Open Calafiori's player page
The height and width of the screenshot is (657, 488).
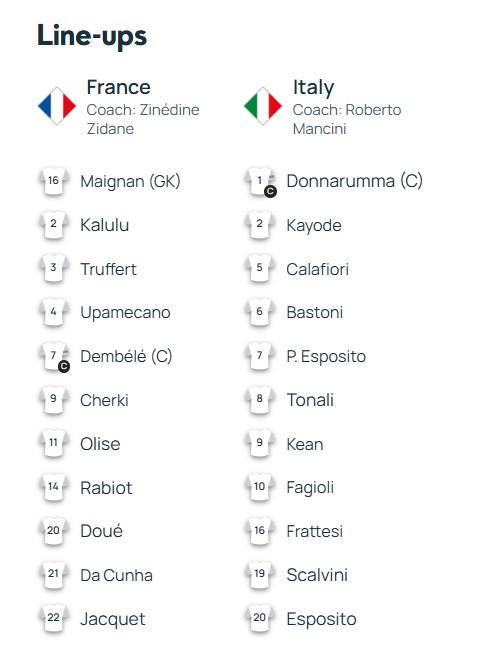(318, 269)
